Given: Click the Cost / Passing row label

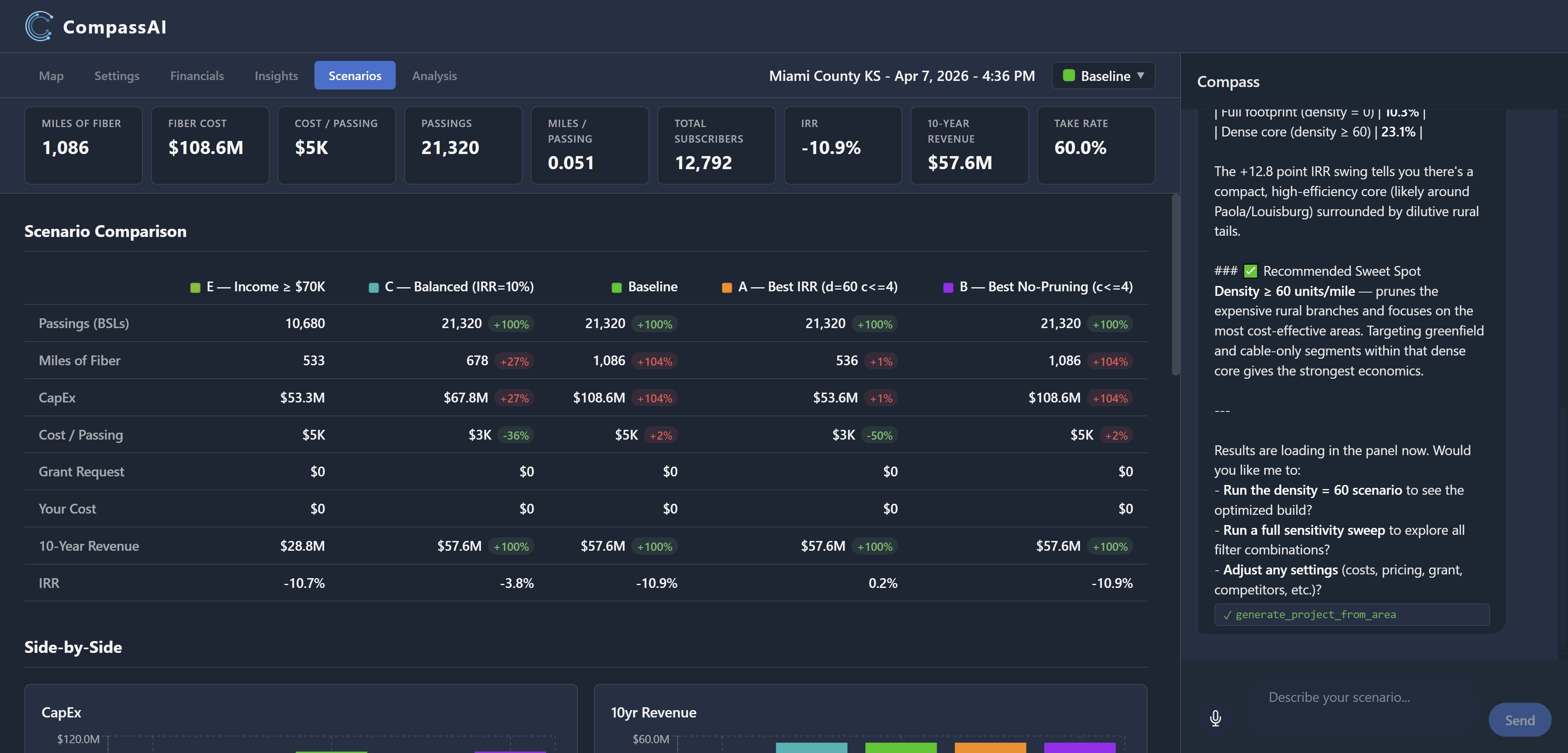Looking at the screenshot, I should [81, 435].
